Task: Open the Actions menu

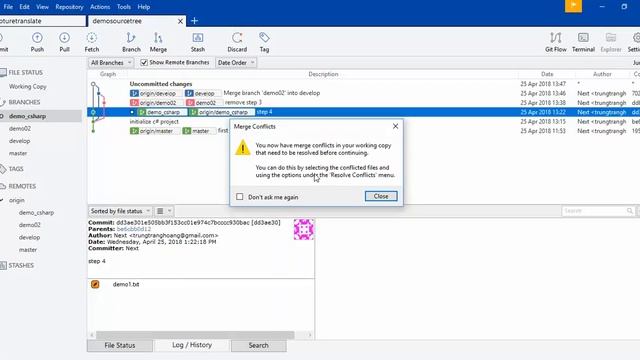Action: point(100,7)
